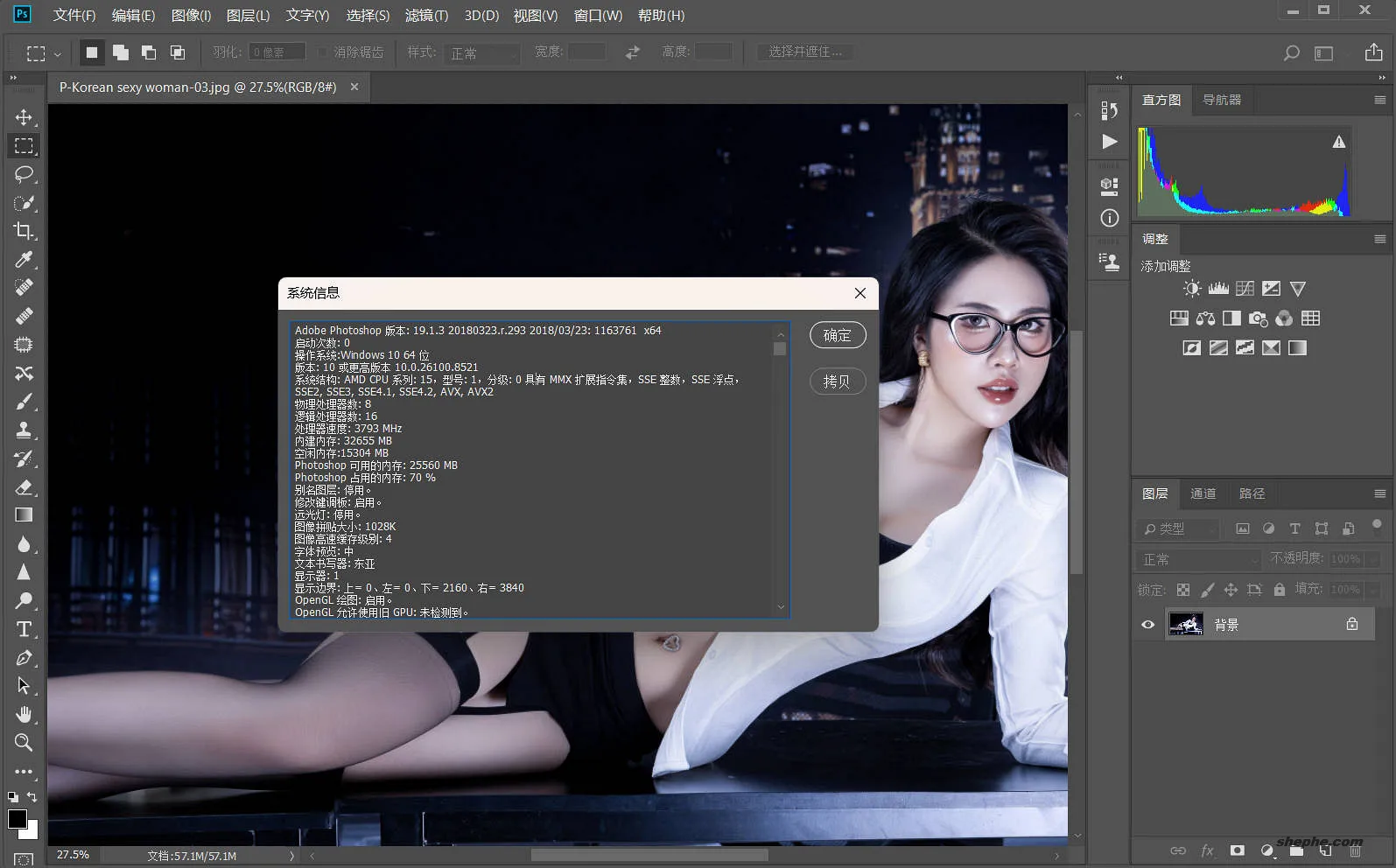1396x868 pixels.
Task: Select the Eraser tool
Action: (x=24, y=487)
